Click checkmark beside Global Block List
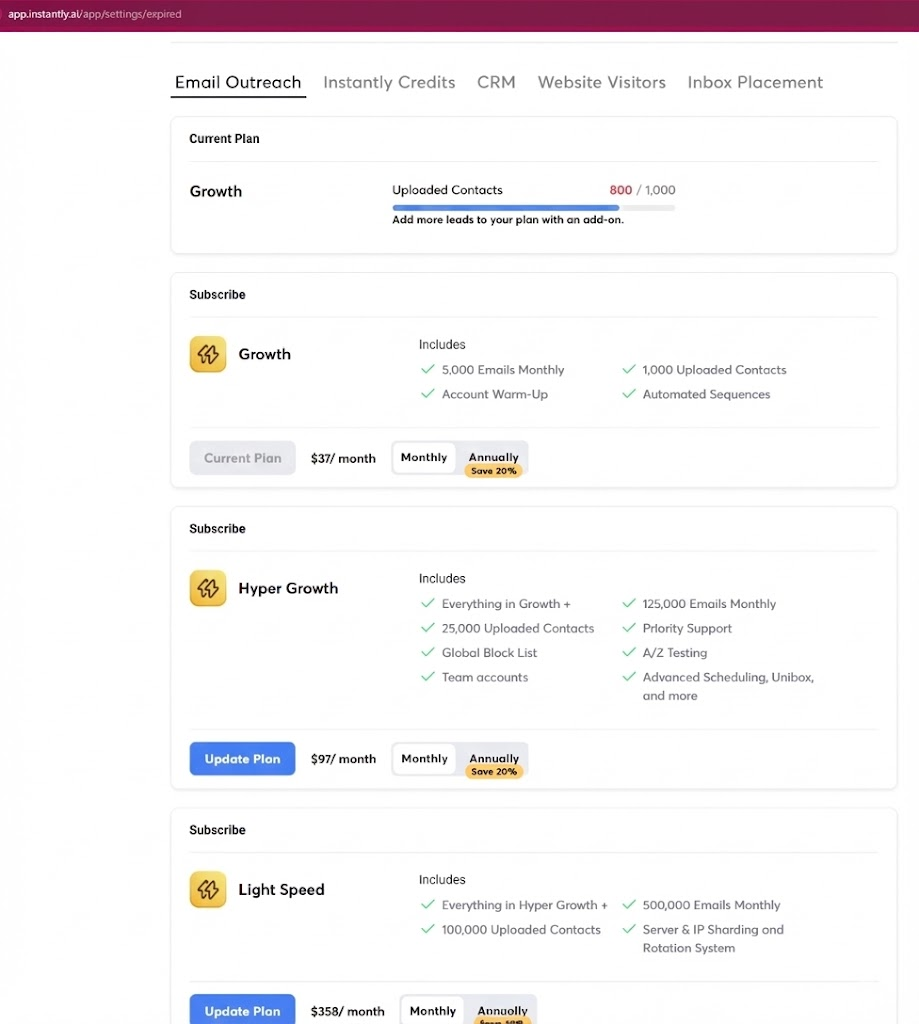919x1024 pixels. 428,652
